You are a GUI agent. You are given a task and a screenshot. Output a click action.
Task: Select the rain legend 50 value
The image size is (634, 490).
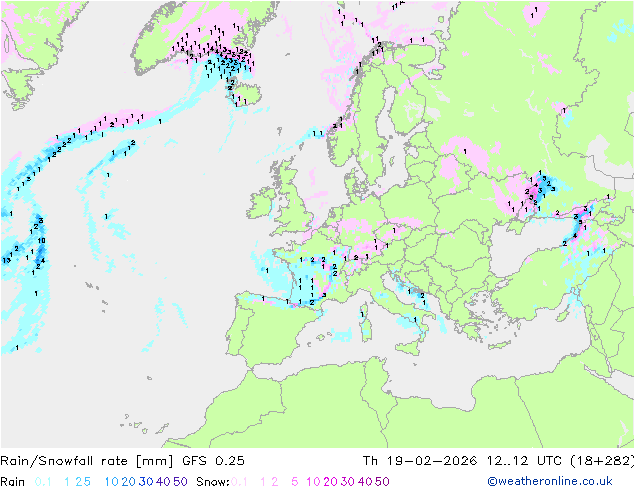coord(180,482)
